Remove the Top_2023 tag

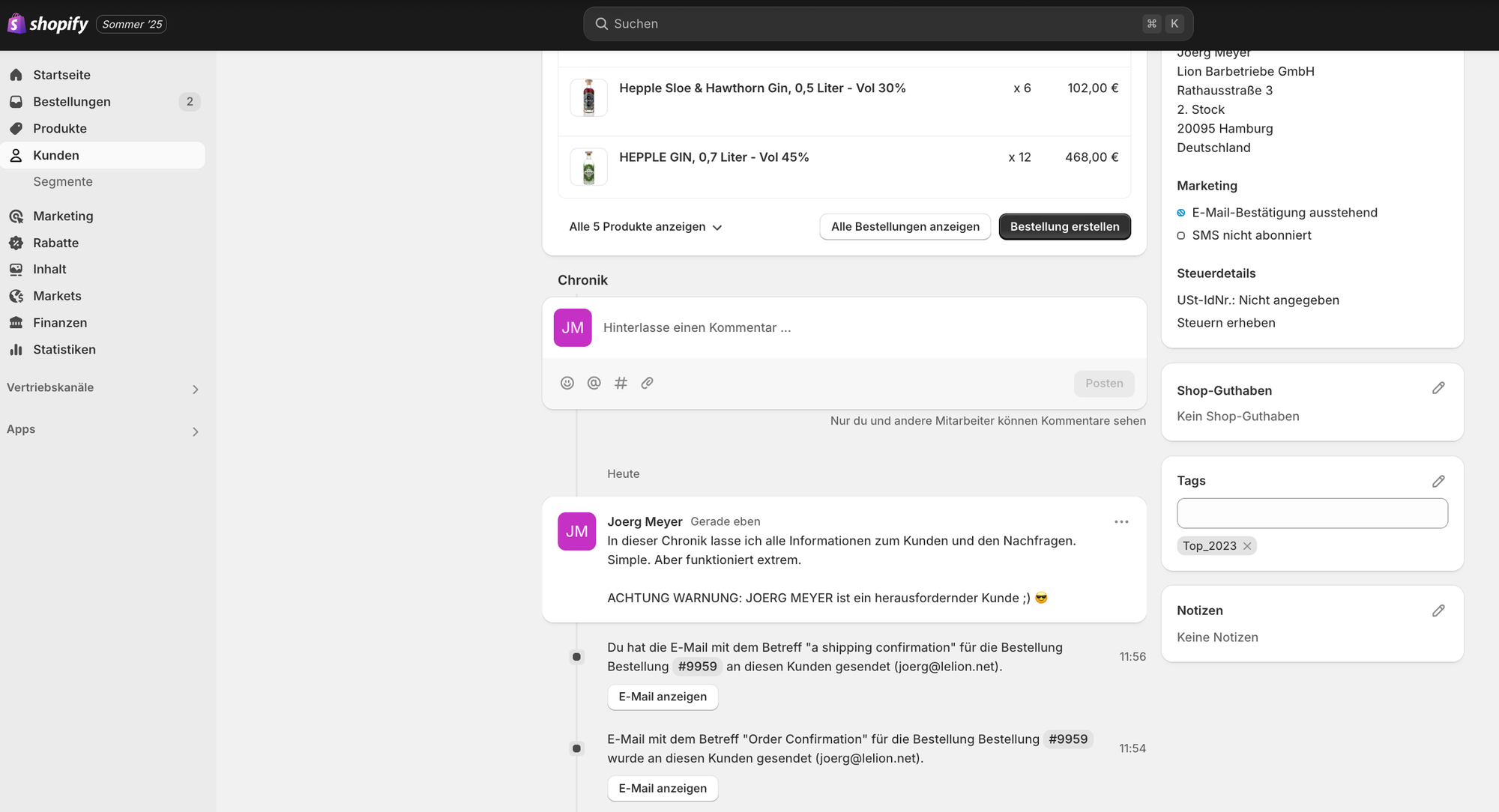tap(1247, 546)
